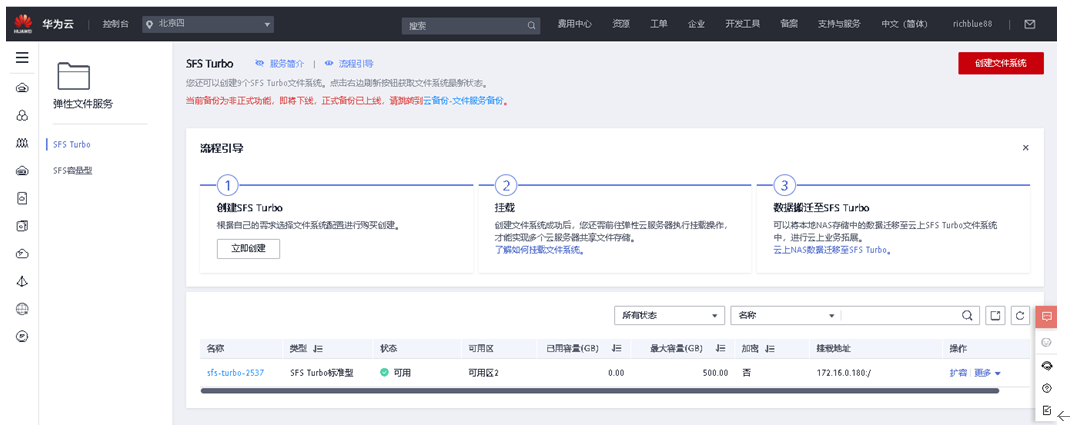Open 了解如何挂载文件系统 link
Viewport: 1070px width, 428px height.
click(540, 251)
